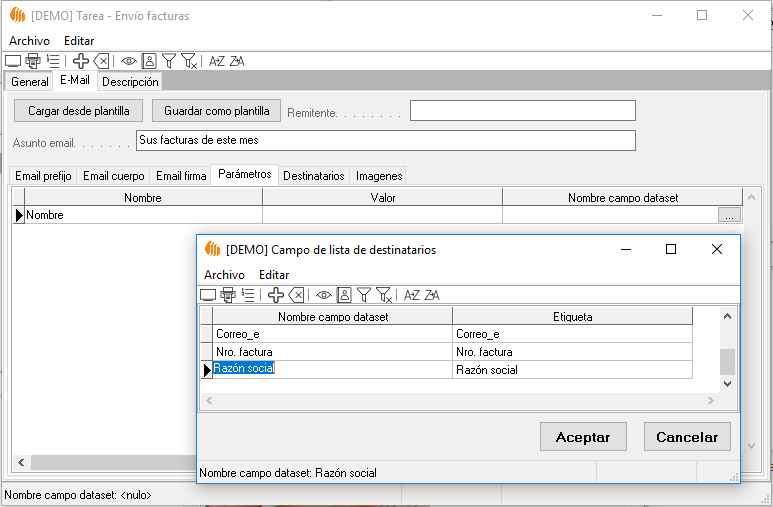Screen dimensions: 773x507
Task: Click the list view icon in the destinatarios dialog toolbar
Action: [x=248, y=295]
